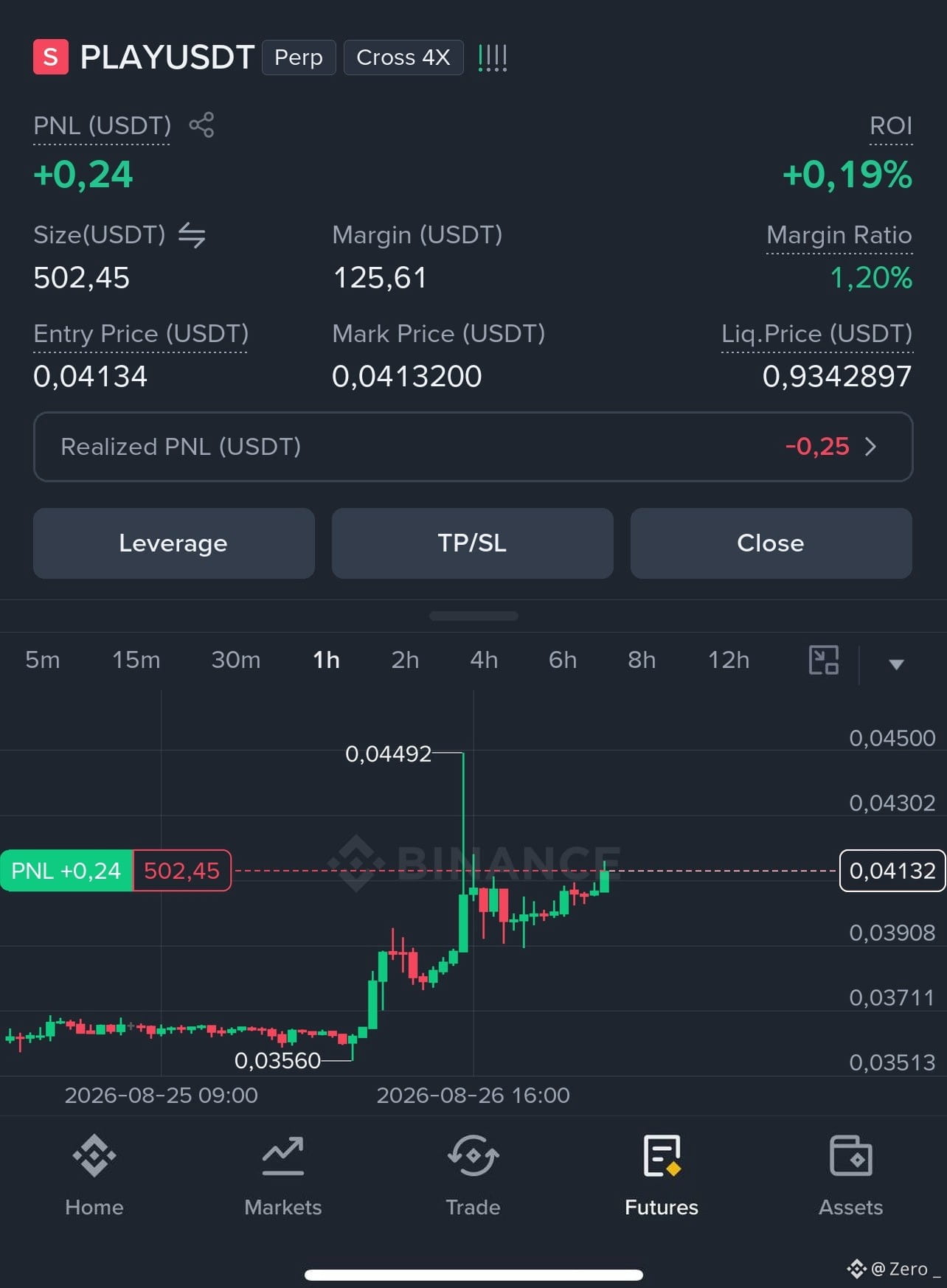The image size is (947, 1288).
Task: Tap the Entry Price (USDT) label
Action: (x=141, y=333)
